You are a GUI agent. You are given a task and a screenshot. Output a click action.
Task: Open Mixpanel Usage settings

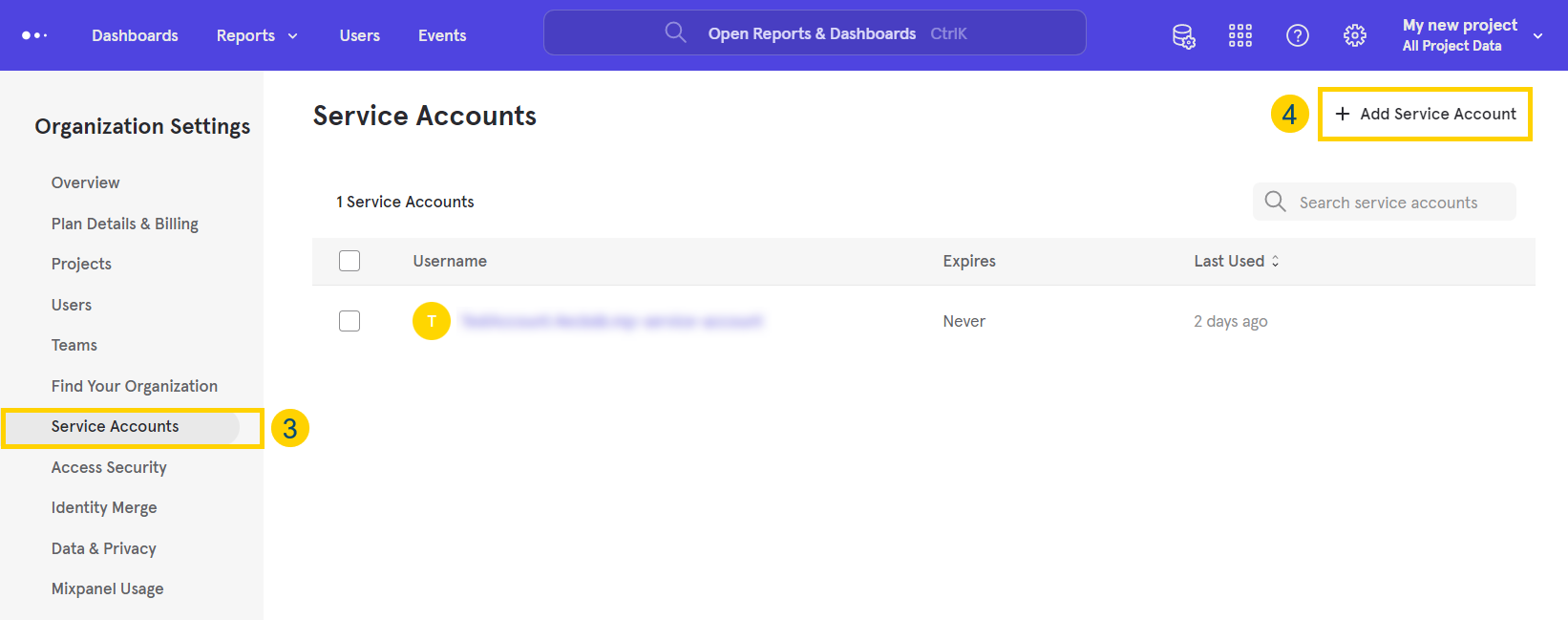[108, 588]
